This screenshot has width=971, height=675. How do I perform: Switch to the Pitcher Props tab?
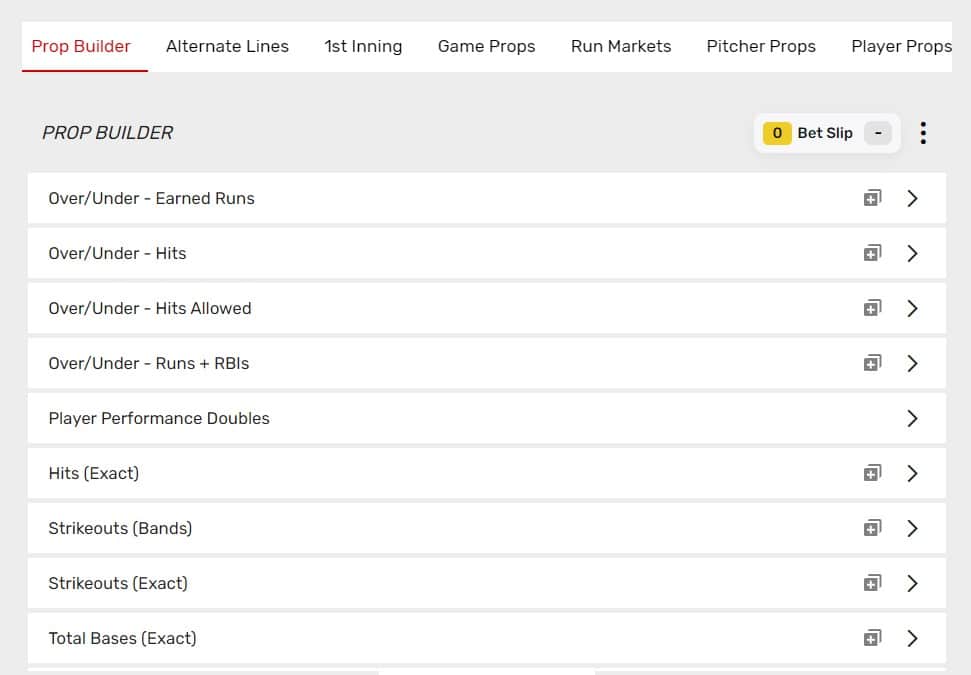[761, 46]
